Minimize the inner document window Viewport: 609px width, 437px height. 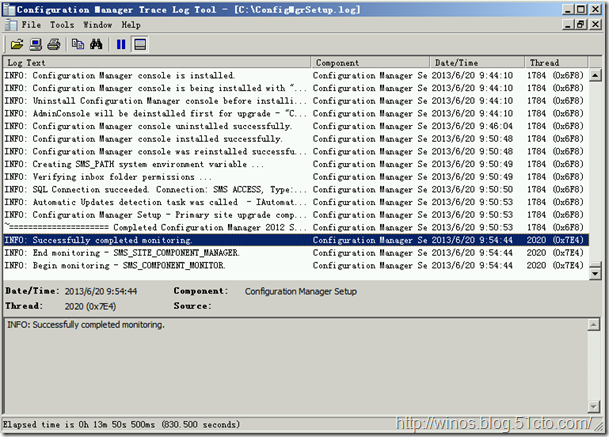(569, 25)
